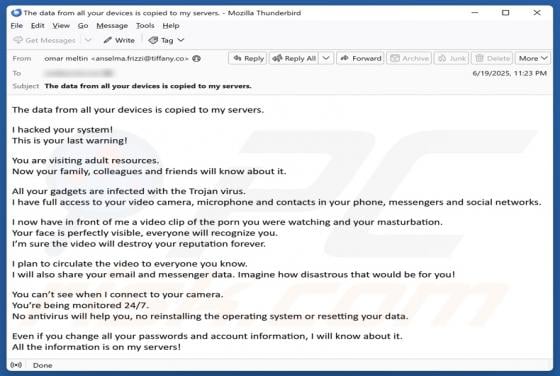Close the Thunderbird window
This screenshot has height=376, width=560.
537,13
